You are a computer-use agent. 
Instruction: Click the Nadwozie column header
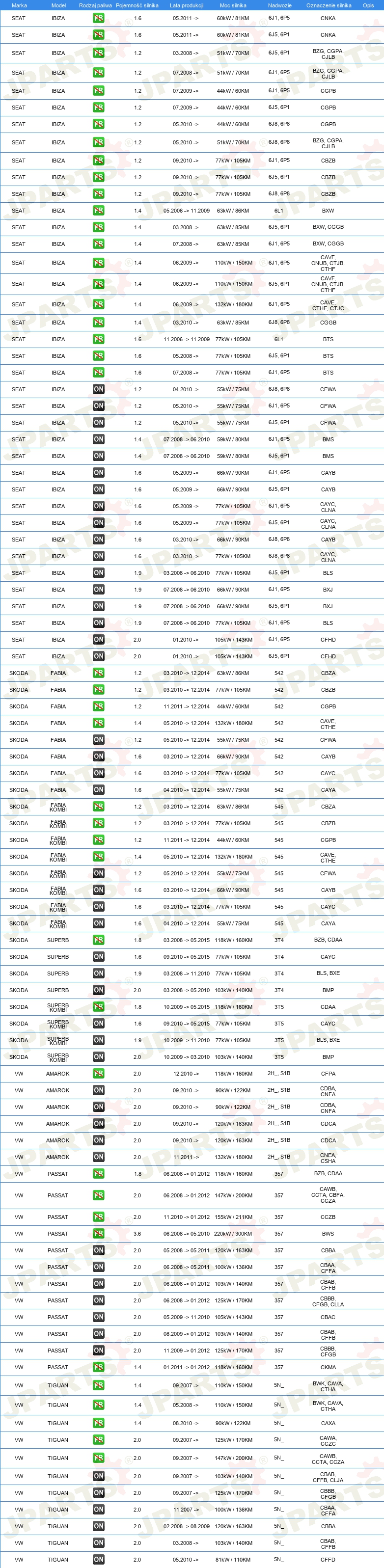point(279,5)
